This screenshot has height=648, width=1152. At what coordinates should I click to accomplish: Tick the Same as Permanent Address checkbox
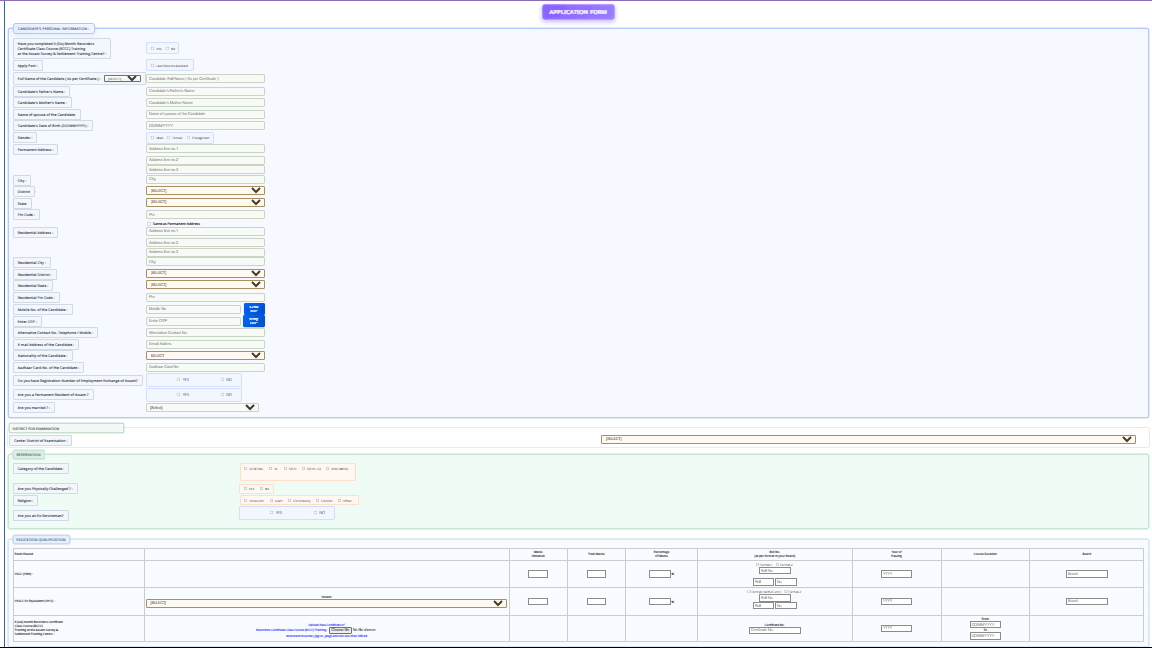click(x=150, y=224)
